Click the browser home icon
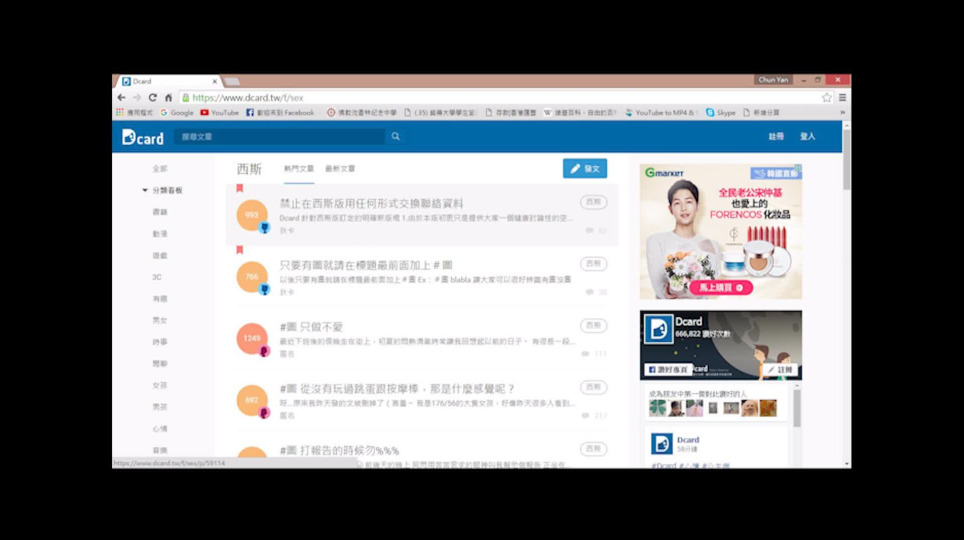 coord(168,98)
